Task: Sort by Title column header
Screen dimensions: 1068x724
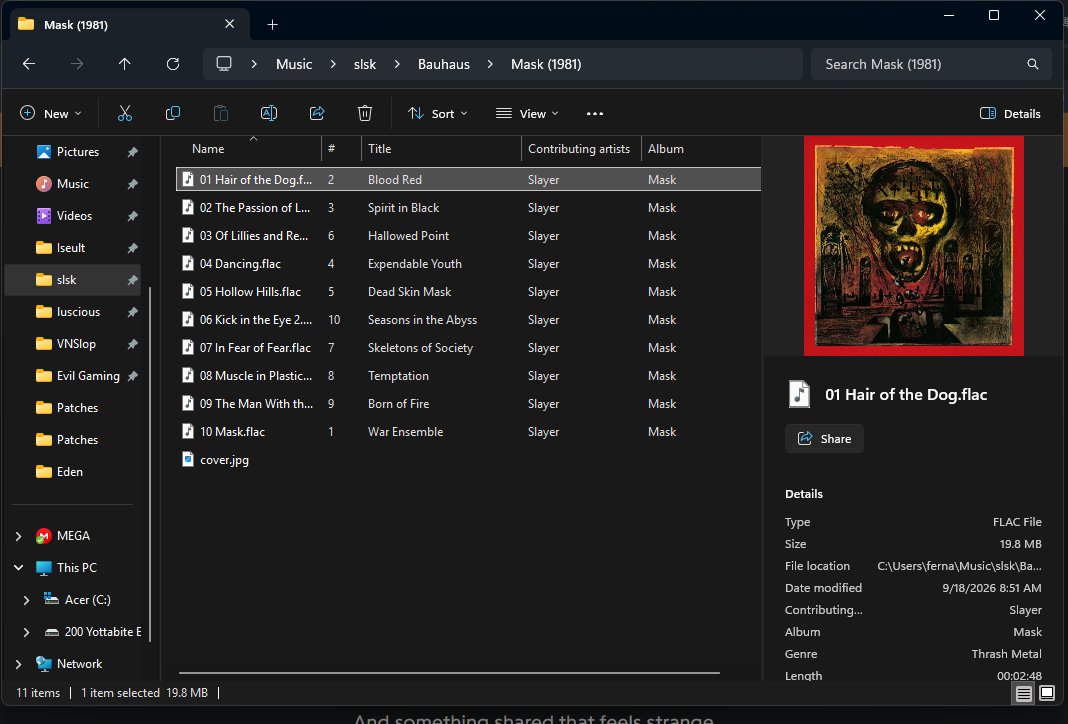Action: pos(441,148)
